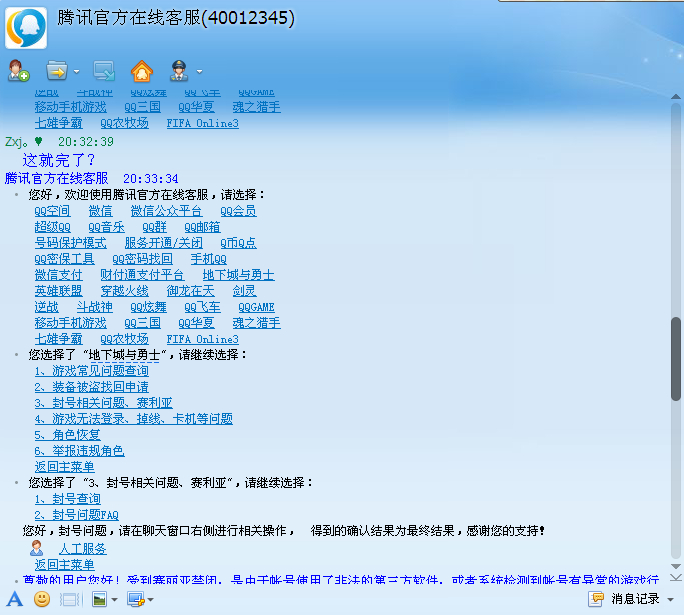Open the QQ邮箱 link

click(x=202, y=227)
